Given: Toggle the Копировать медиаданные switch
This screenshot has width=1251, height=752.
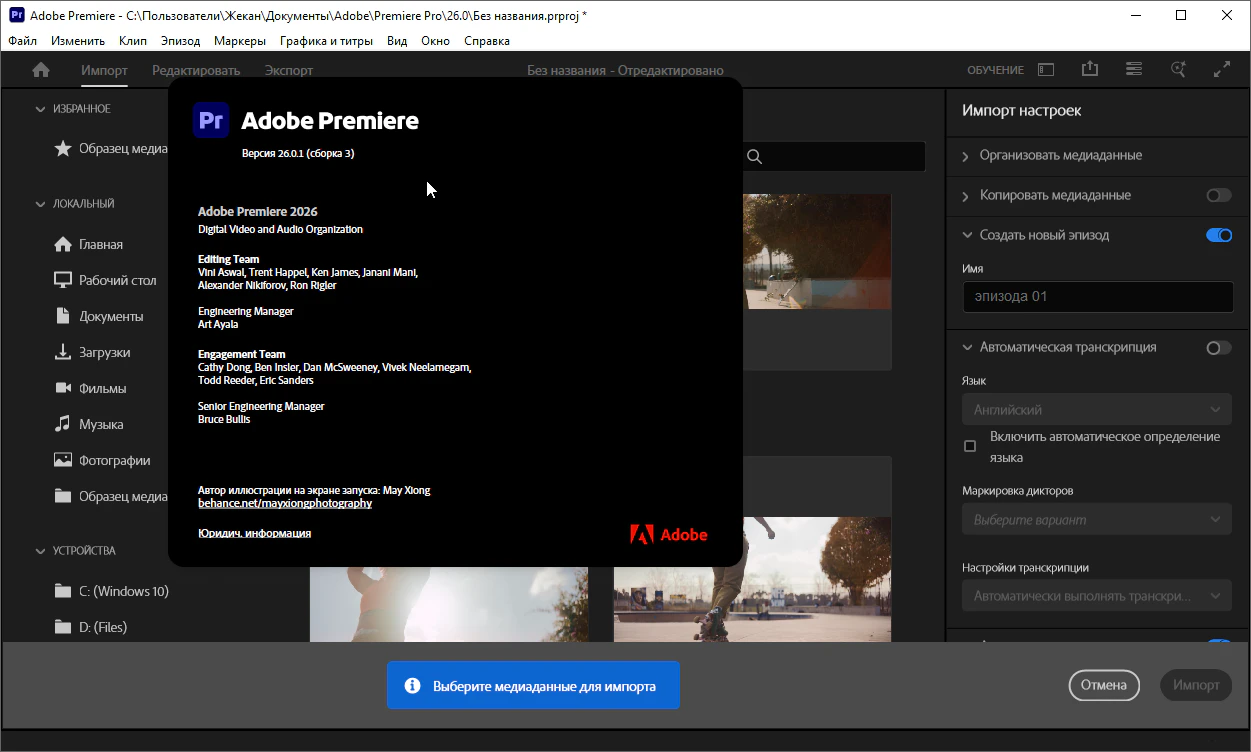Looking at the screenshot, I should [x=1218, y=195].
